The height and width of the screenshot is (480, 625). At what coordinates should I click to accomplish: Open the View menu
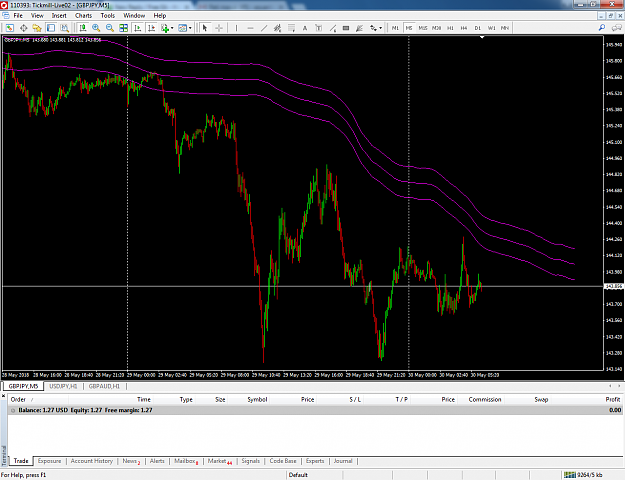tap(37, 16)
